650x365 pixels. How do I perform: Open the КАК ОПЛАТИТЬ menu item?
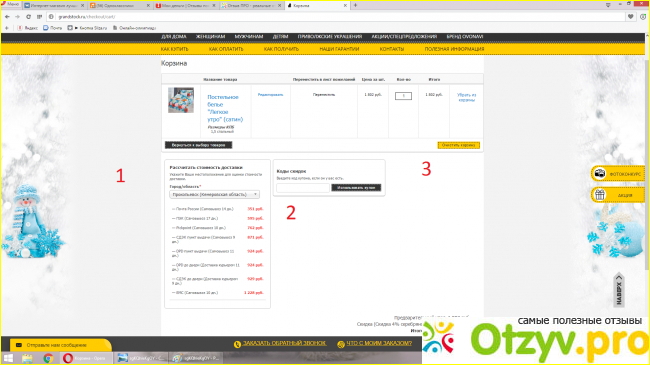click(x=226, y=49)
